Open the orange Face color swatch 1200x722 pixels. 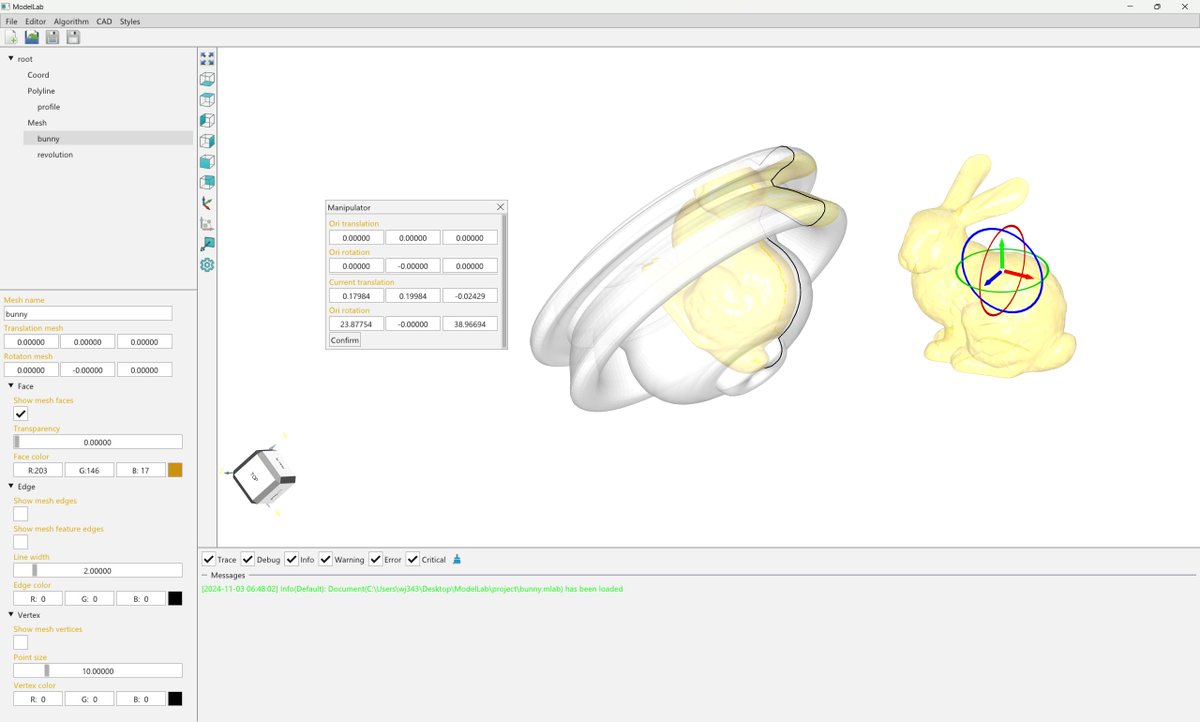click(175, 470)
